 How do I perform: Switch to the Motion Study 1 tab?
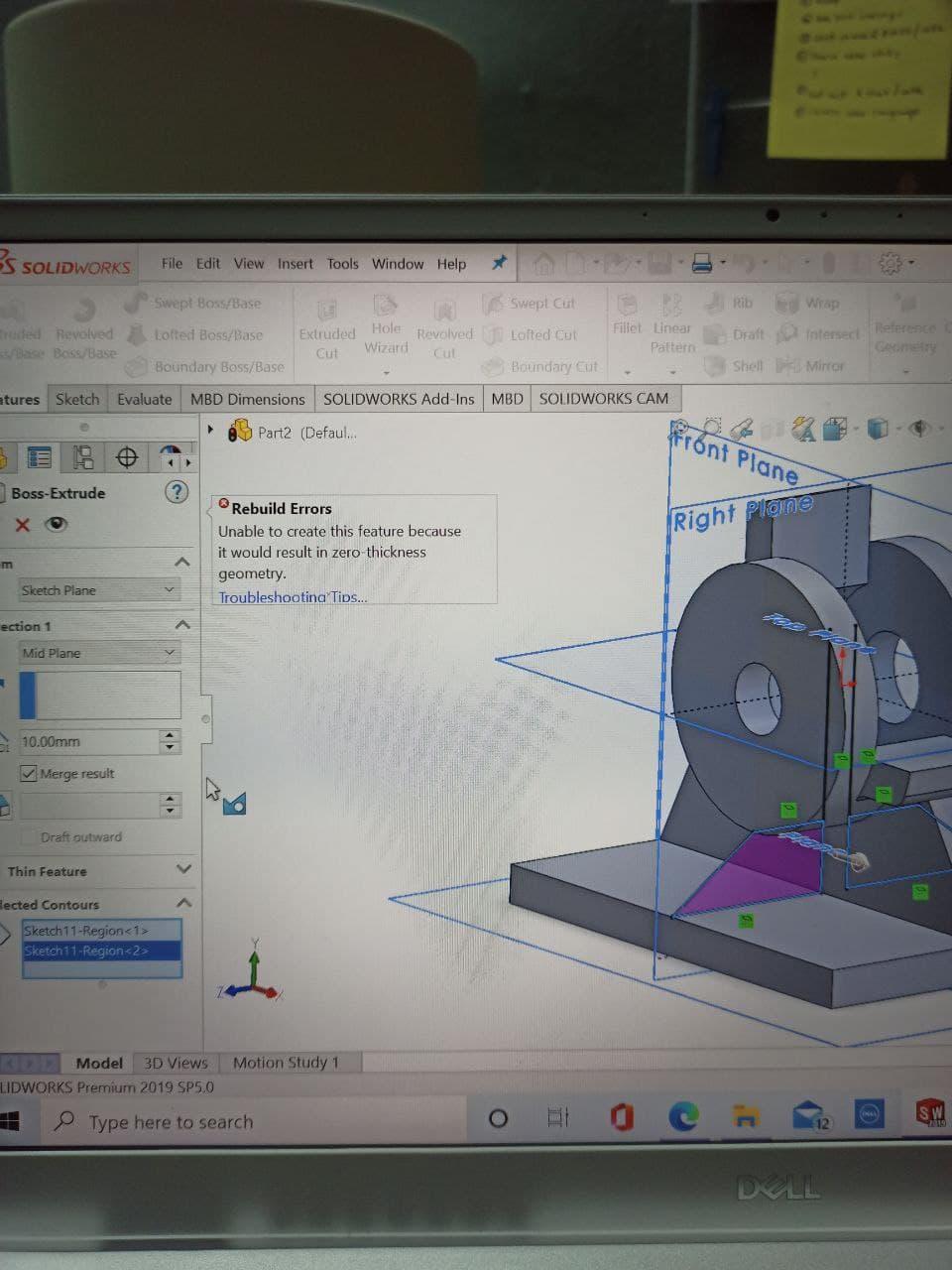coord(286,1063)
